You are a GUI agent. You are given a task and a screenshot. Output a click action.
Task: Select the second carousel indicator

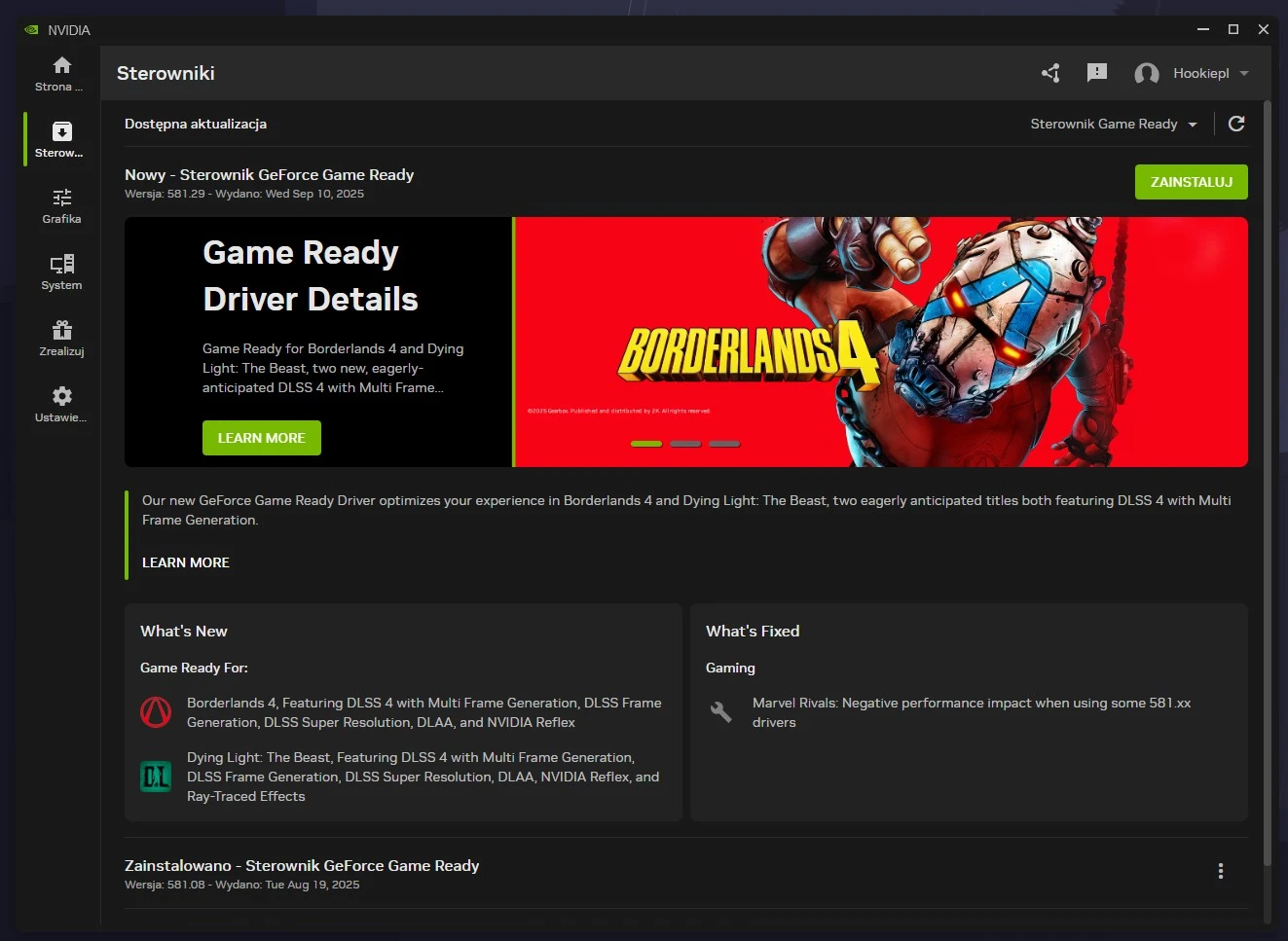pos(685,444)
